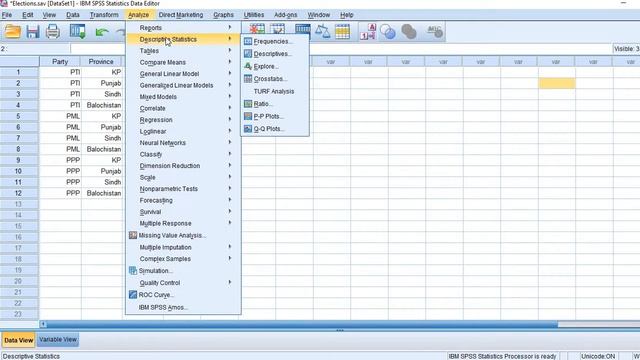Open the Help menu
The width and height of the screenshot is (640, 360).
pyautogui.click(x=347, y=15)
